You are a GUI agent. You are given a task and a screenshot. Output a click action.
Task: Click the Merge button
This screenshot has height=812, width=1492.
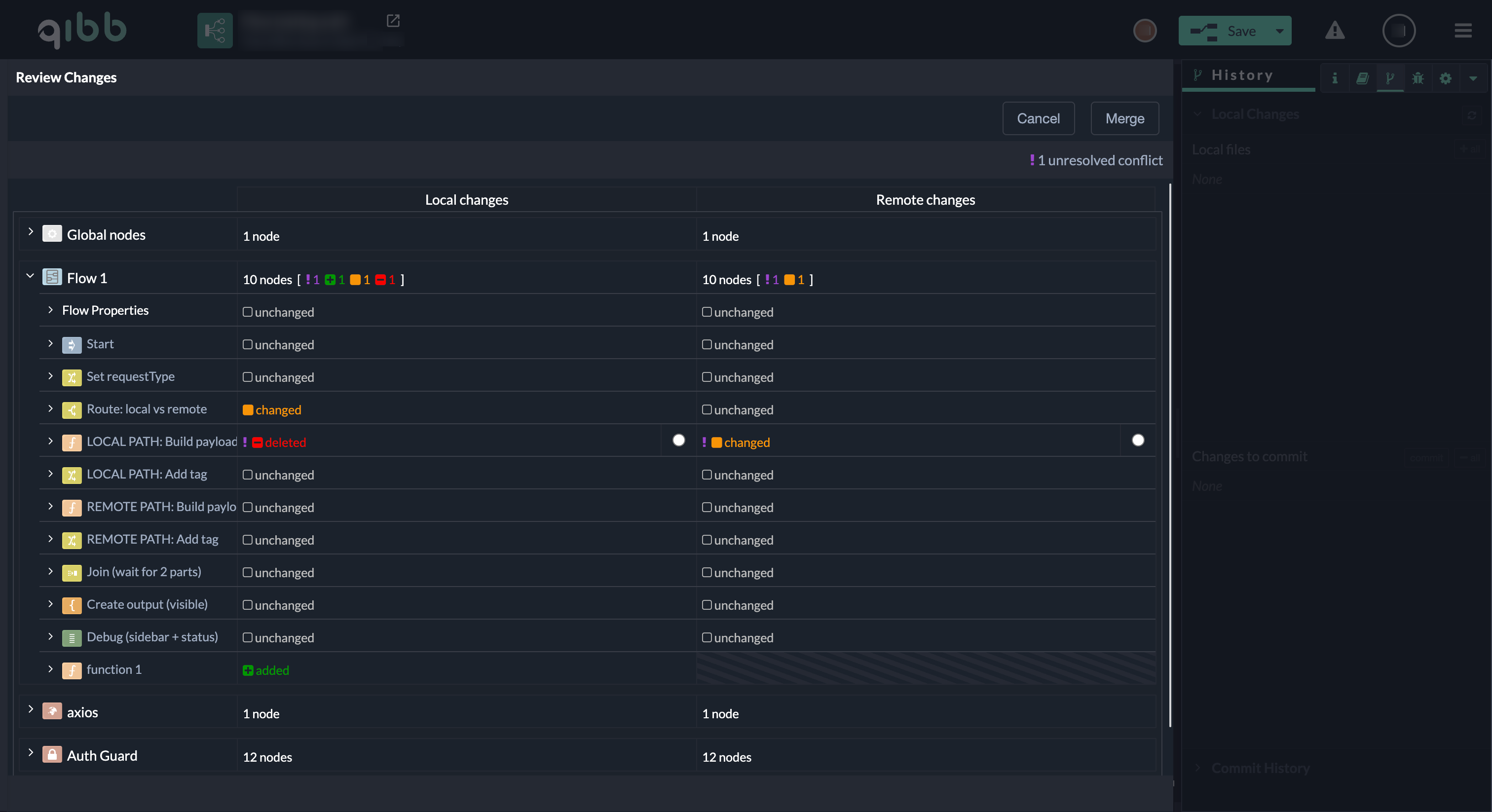tap(1124, 119)
